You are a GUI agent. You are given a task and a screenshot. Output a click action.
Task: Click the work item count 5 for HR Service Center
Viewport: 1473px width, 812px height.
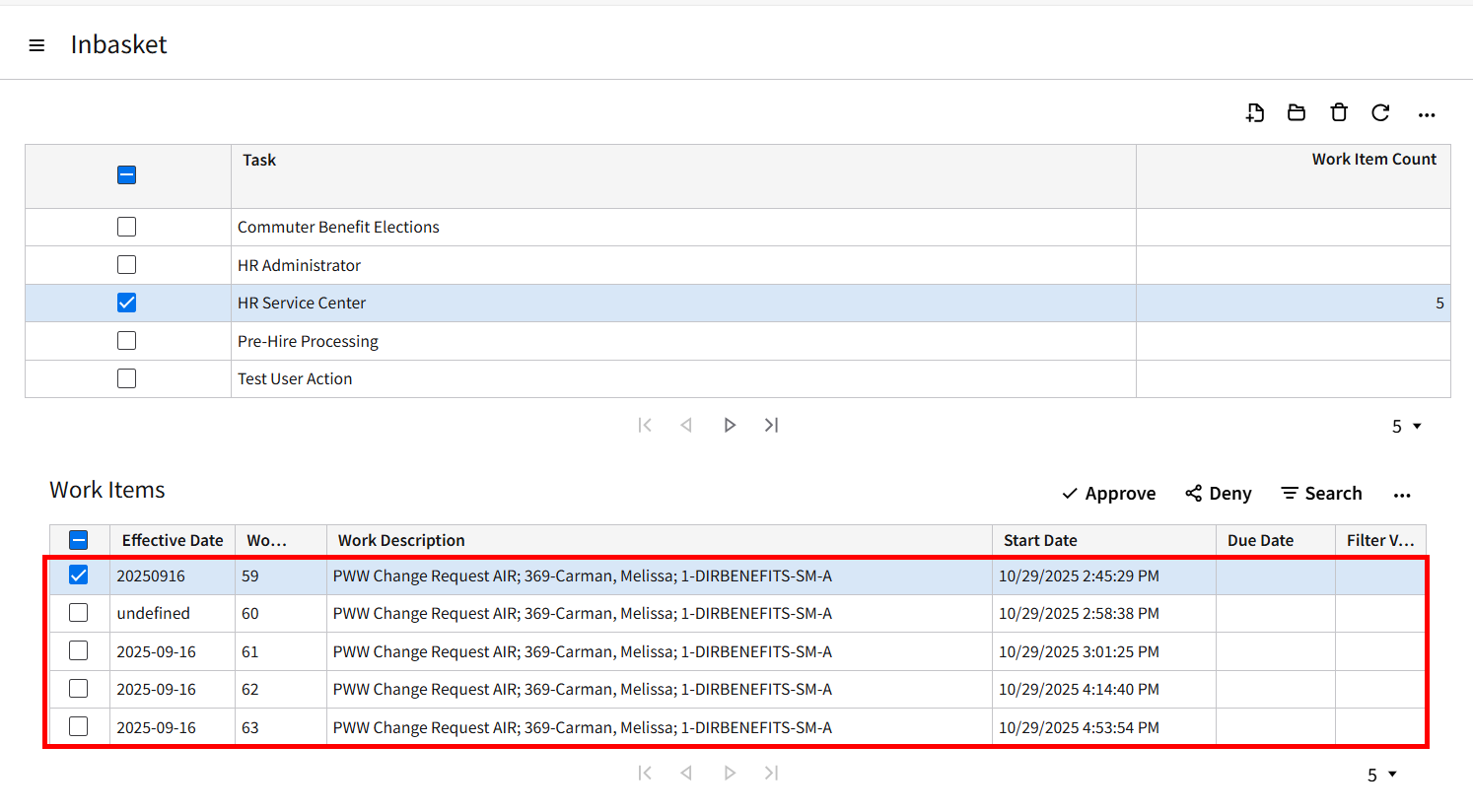(1439, 304)
